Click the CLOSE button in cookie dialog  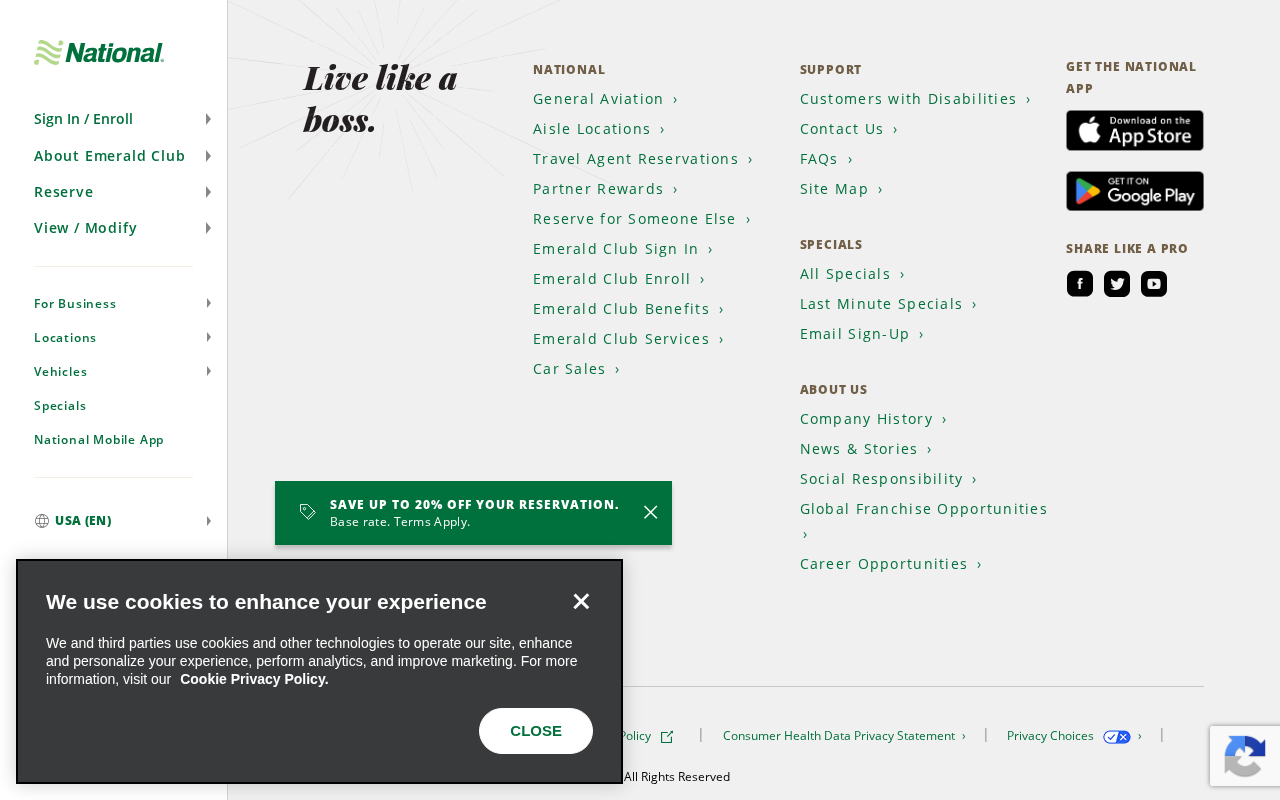pyautogui.click(x=536, y=731)
